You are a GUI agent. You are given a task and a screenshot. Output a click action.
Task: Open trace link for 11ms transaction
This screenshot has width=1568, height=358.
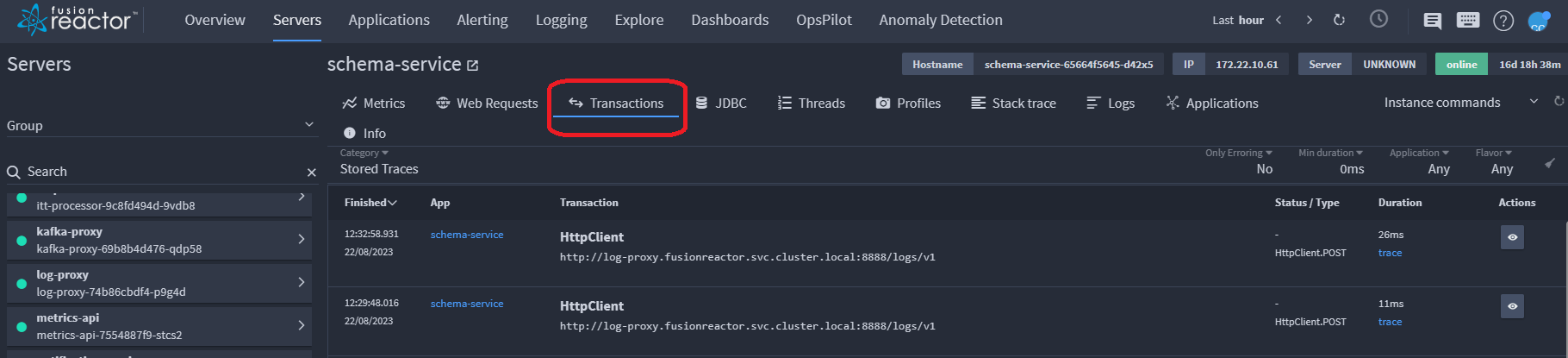click(x=1390, y=322)
